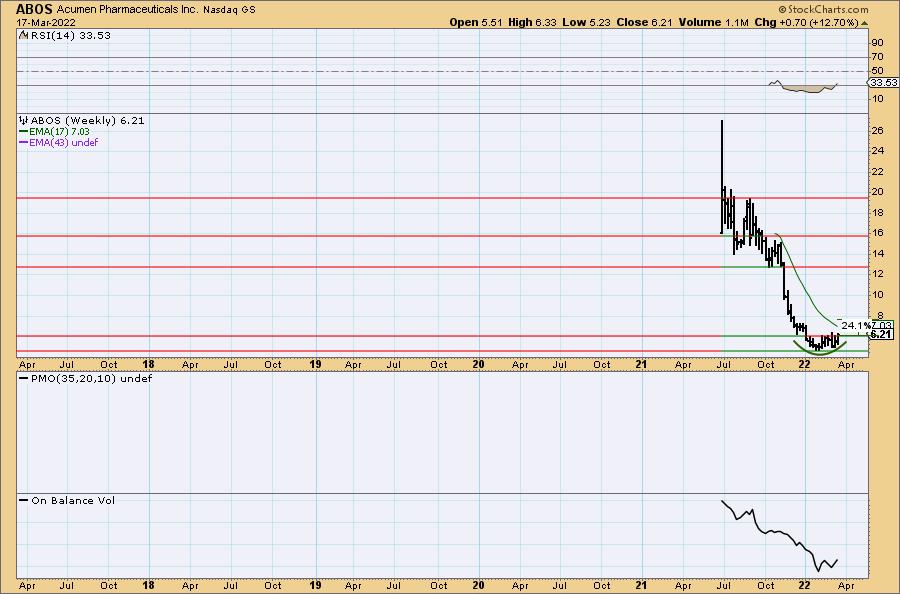Click the On Balance Vol panel label
The height and width of the screenshot is (594, 900).
pos(73,500)
